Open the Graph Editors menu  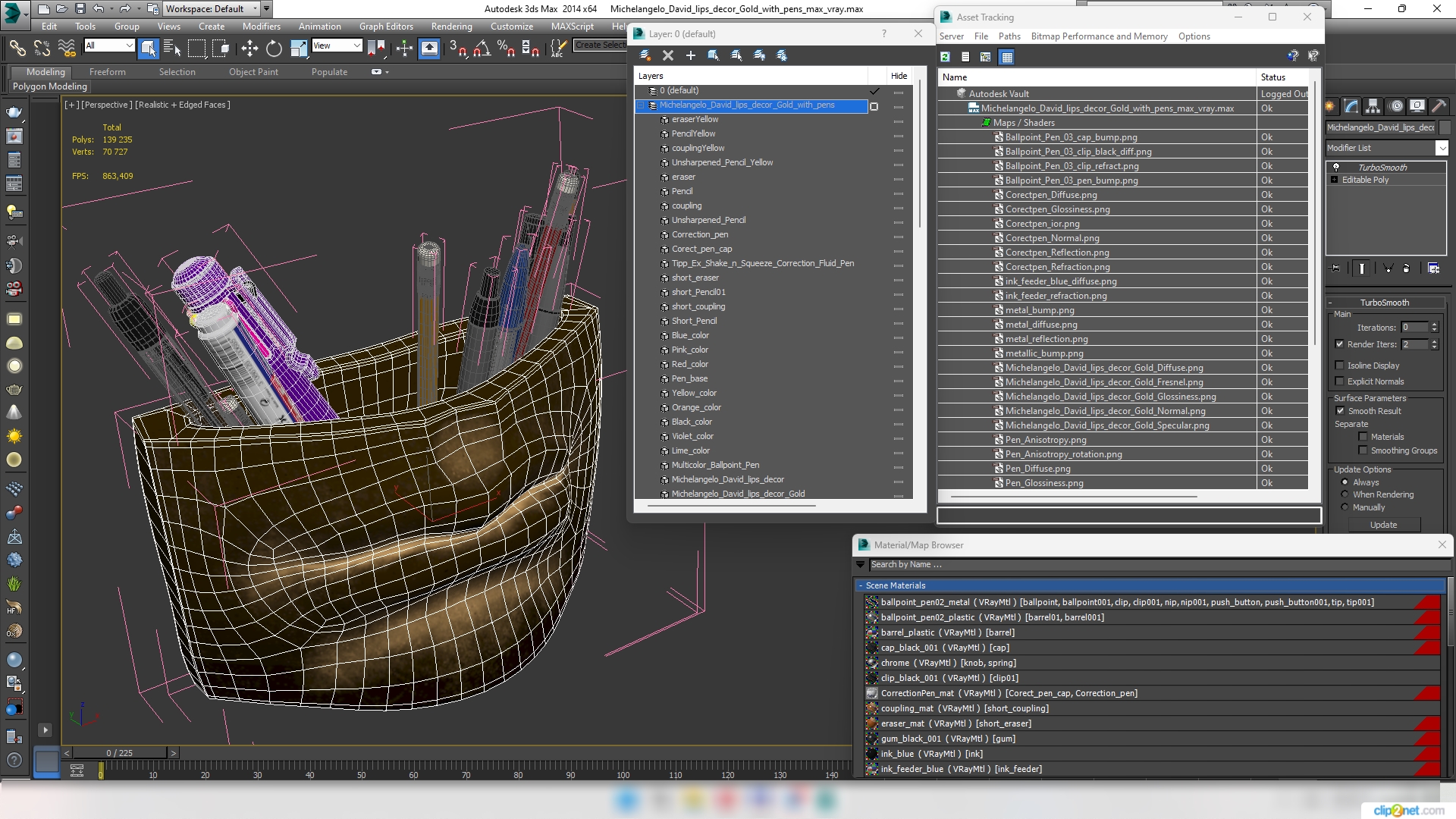386,26
